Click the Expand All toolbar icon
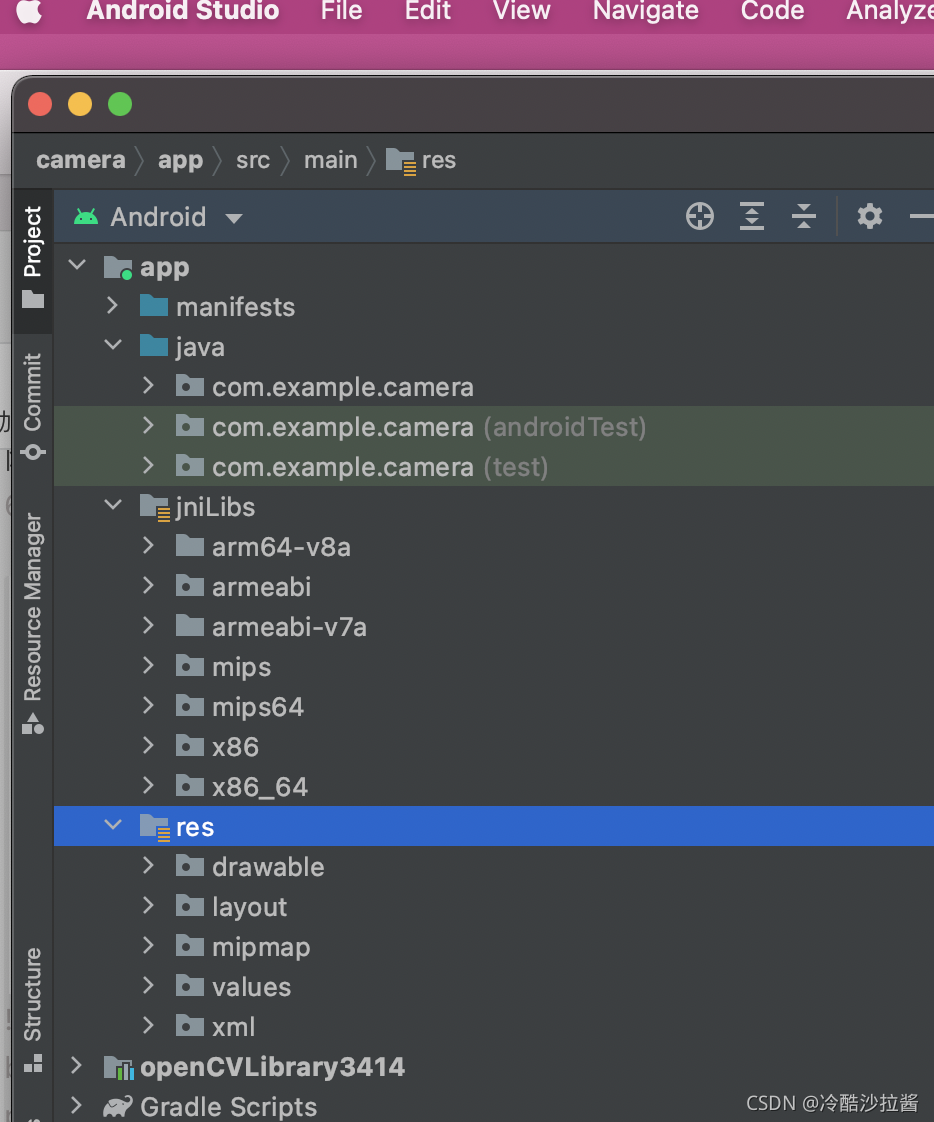 click(x=751, y=216)
